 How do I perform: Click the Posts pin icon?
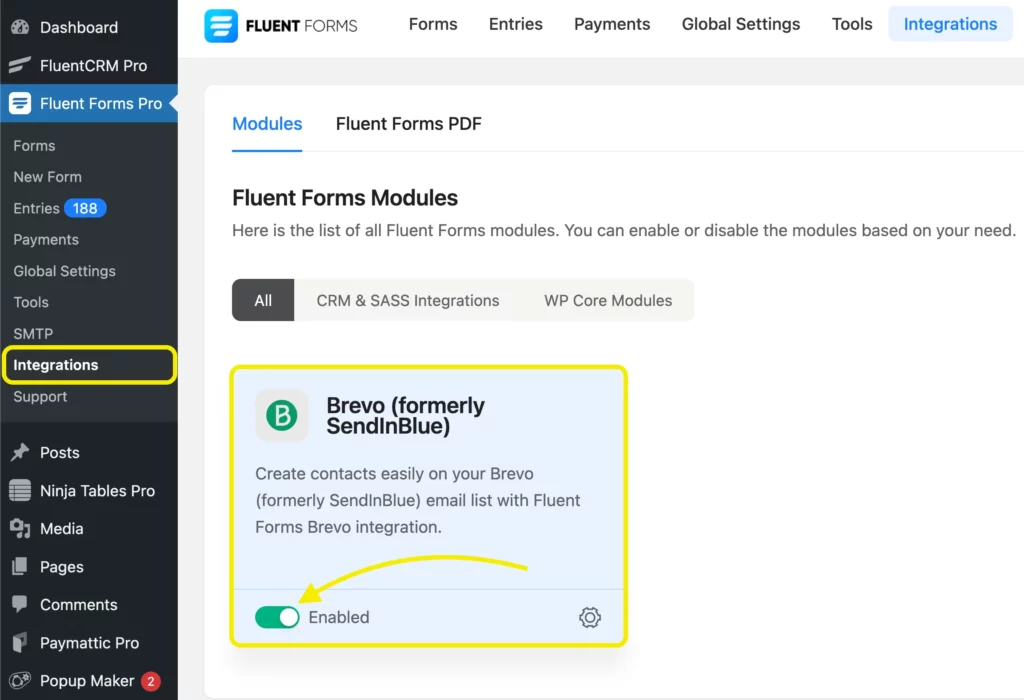pos(20,452)
